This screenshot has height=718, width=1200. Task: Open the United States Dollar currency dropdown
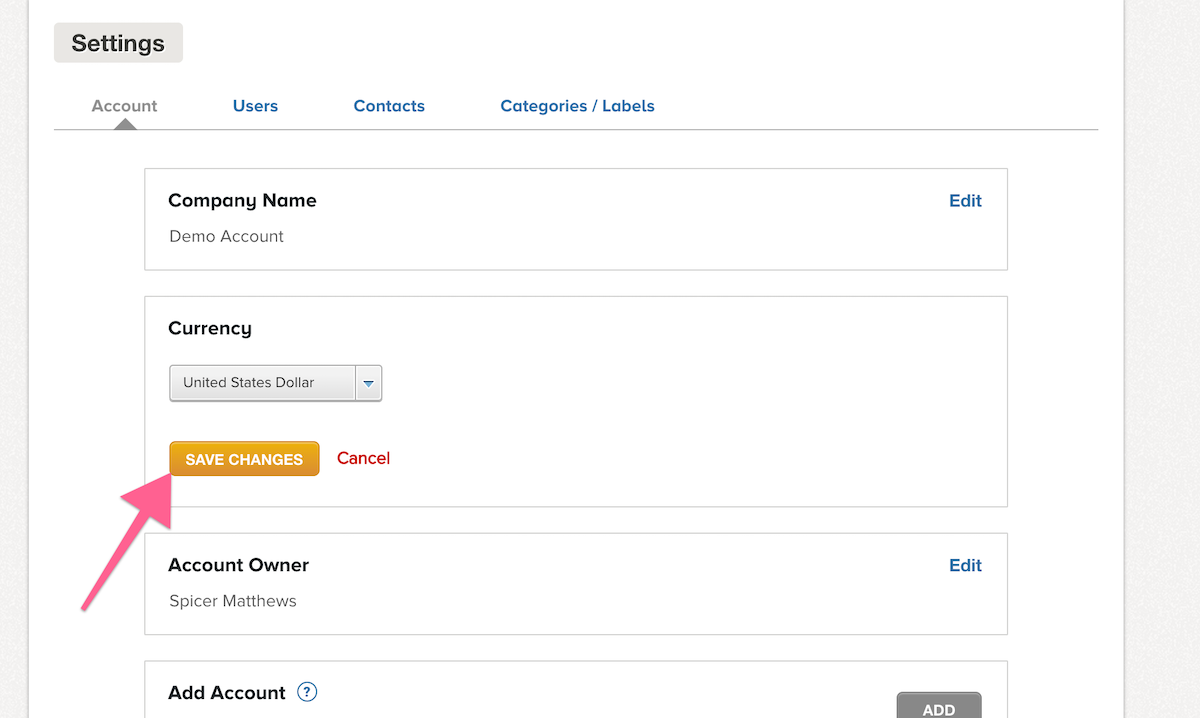tap(276, 383)
